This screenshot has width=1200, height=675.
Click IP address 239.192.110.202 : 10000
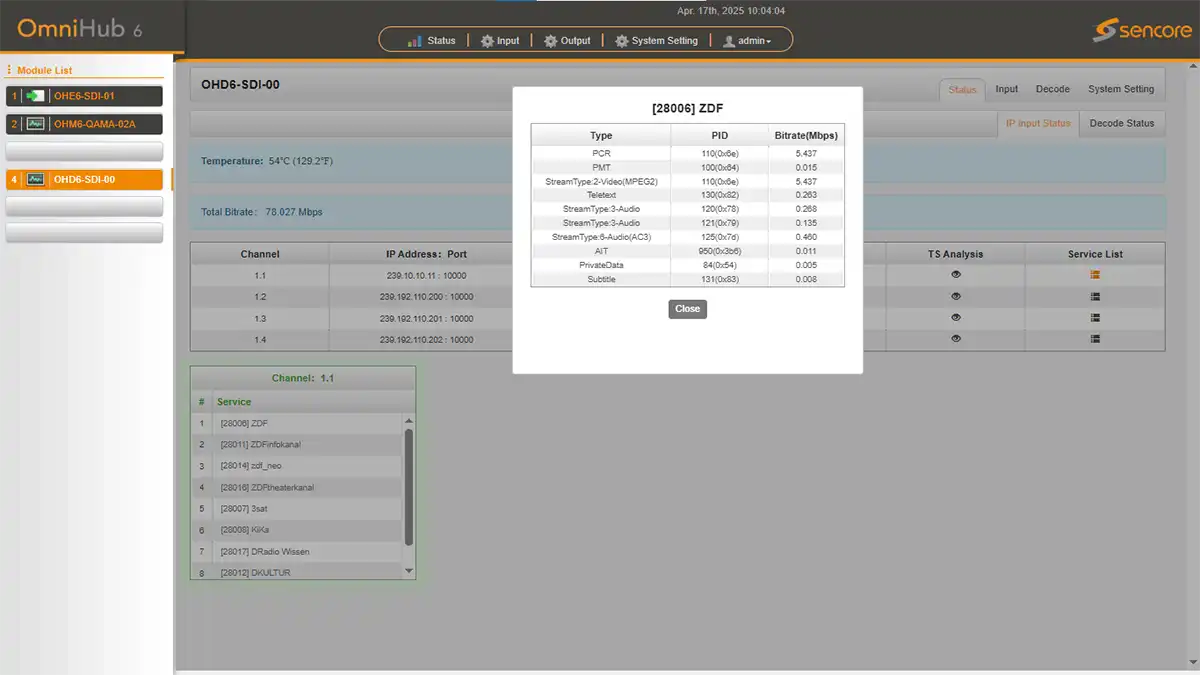(x=427, y=339)
